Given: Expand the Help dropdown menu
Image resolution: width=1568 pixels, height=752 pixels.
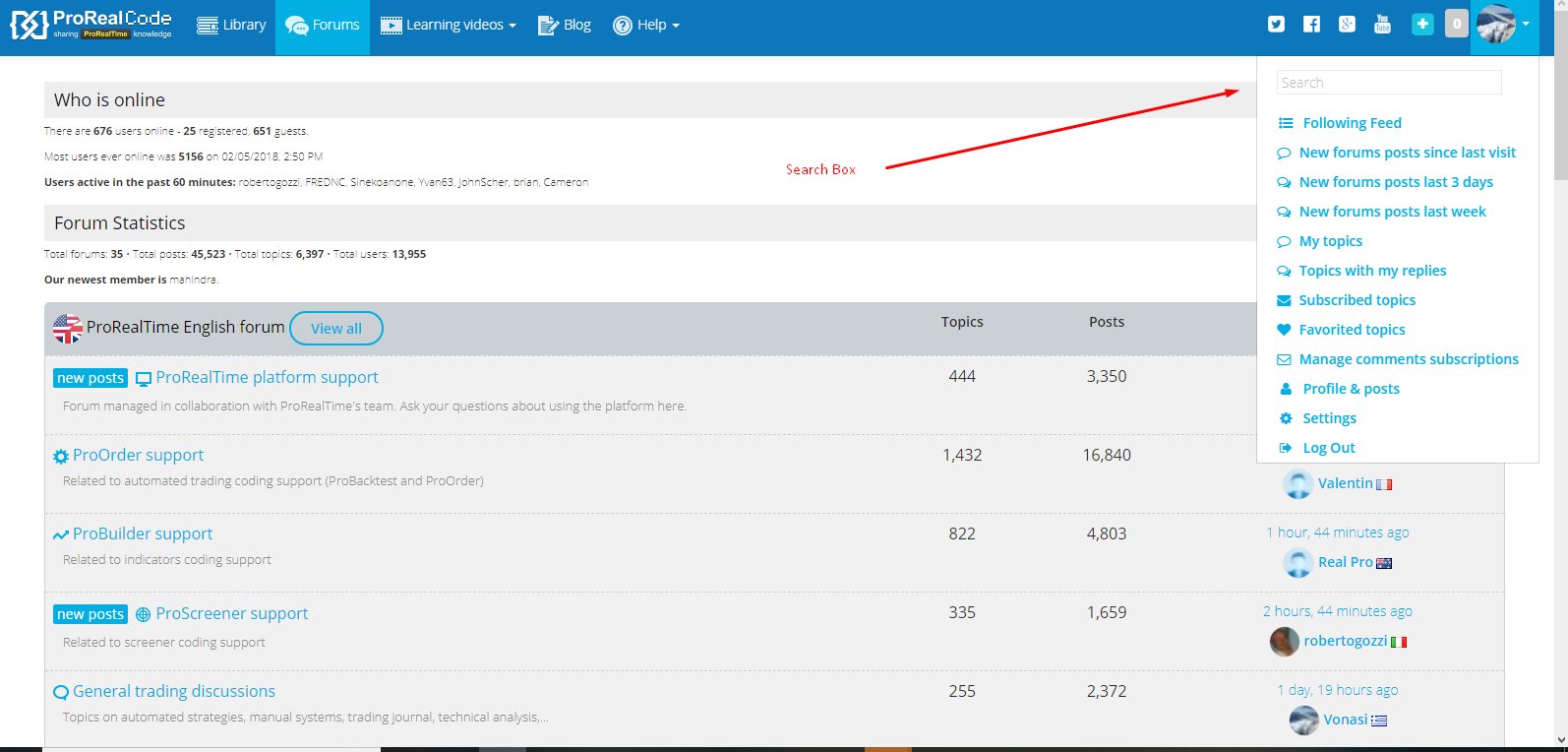Looking at the screenshot, I should pos(646,25).
